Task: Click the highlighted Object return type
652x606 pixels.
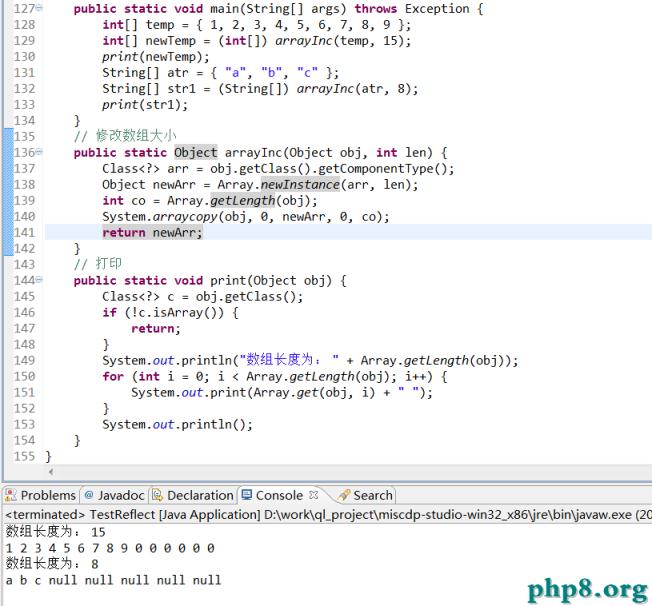Action: (x=195, y=153)
